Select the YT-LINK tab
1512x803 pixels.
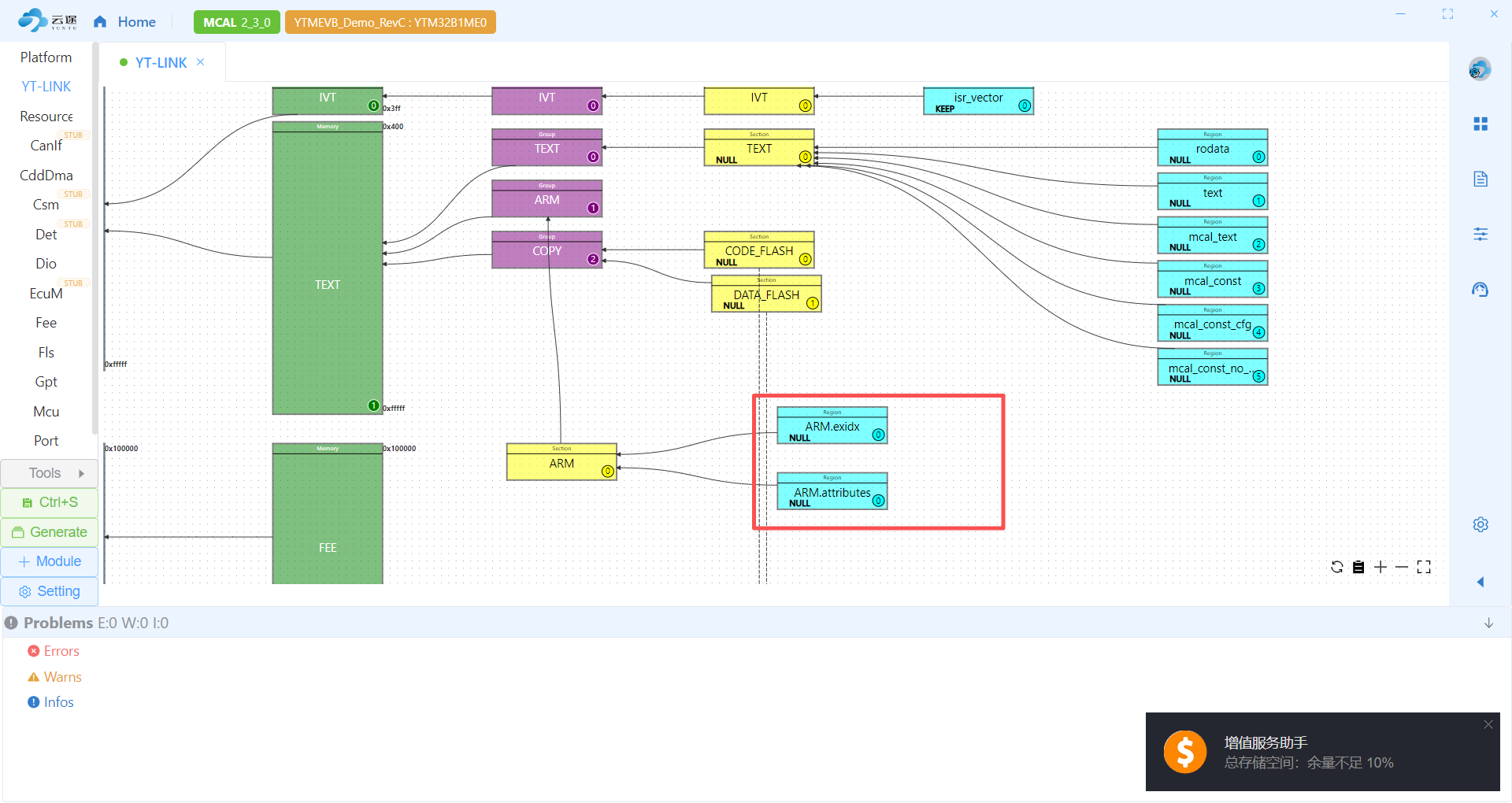[x=161, y=63]
